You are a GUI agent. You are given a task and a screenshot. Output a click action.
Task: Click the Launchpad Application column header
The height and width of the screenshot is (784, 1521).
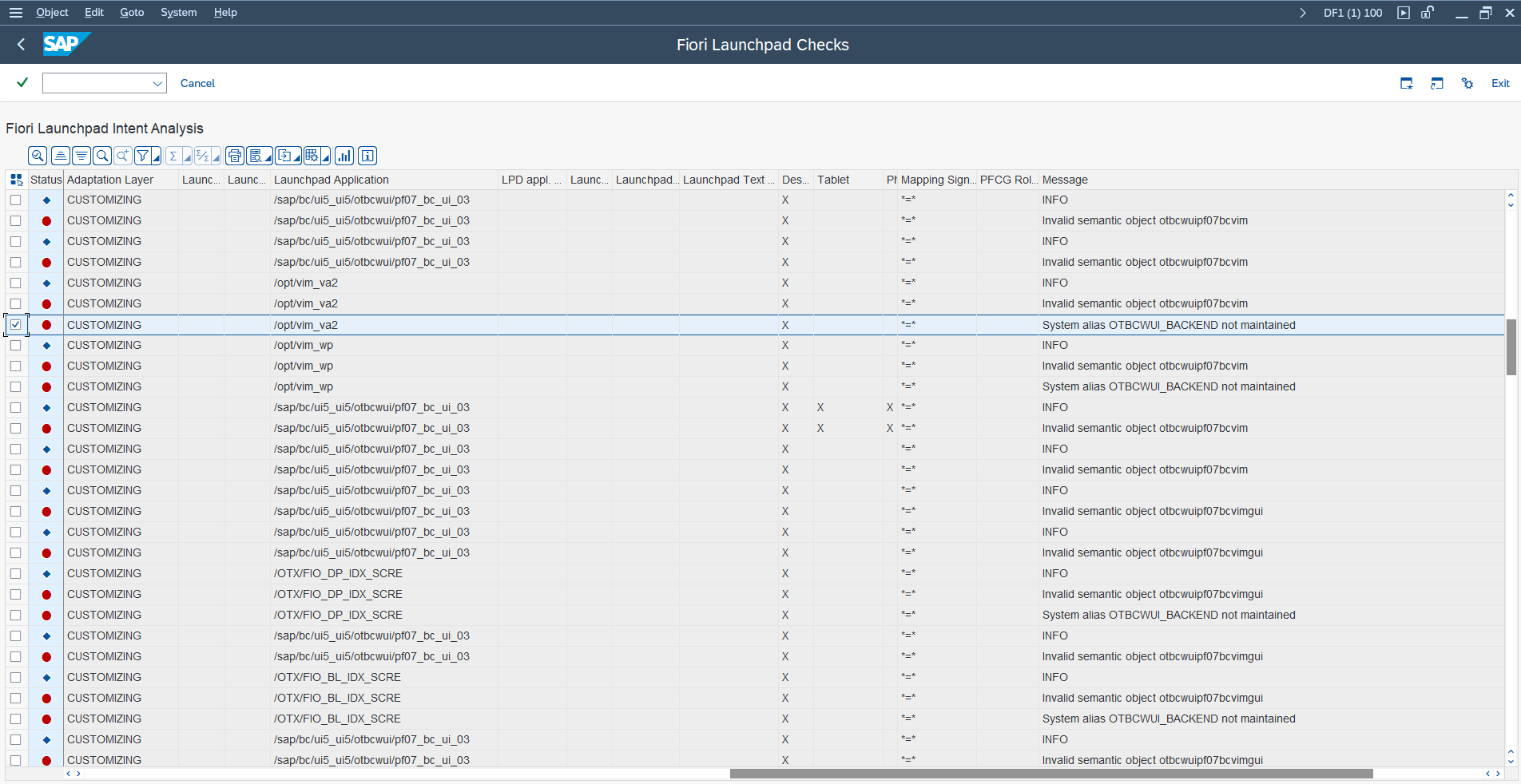pos(384,180)
